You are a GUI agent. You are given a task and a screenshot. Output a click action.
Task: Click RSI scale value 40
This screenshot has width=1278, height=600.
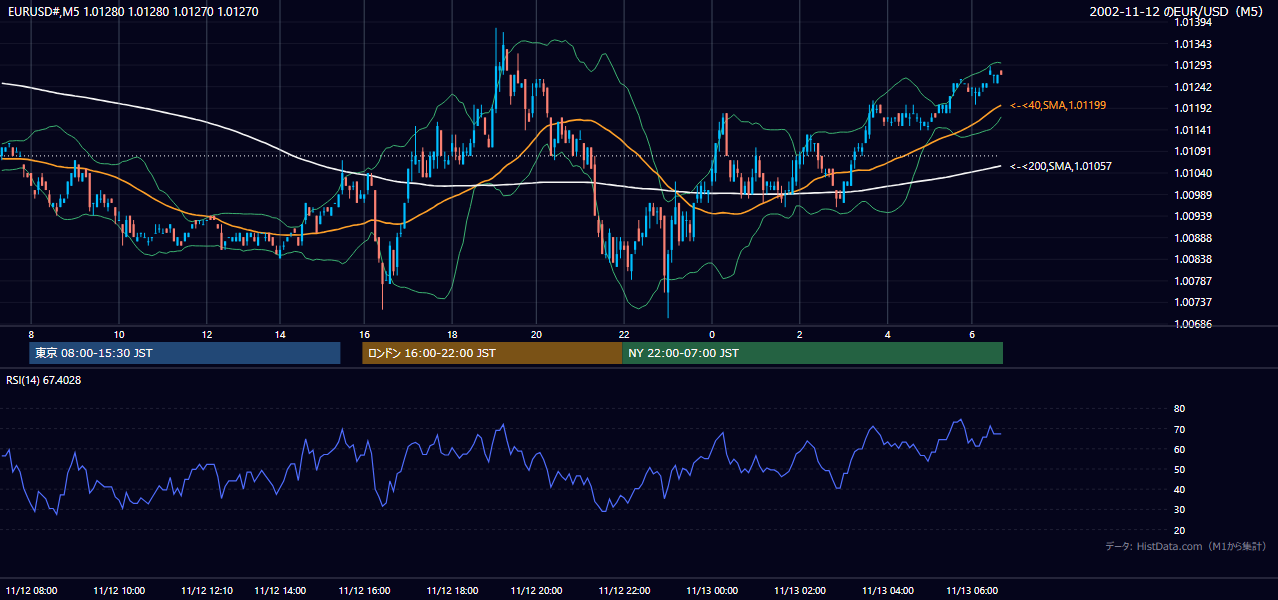point(1179,490)
